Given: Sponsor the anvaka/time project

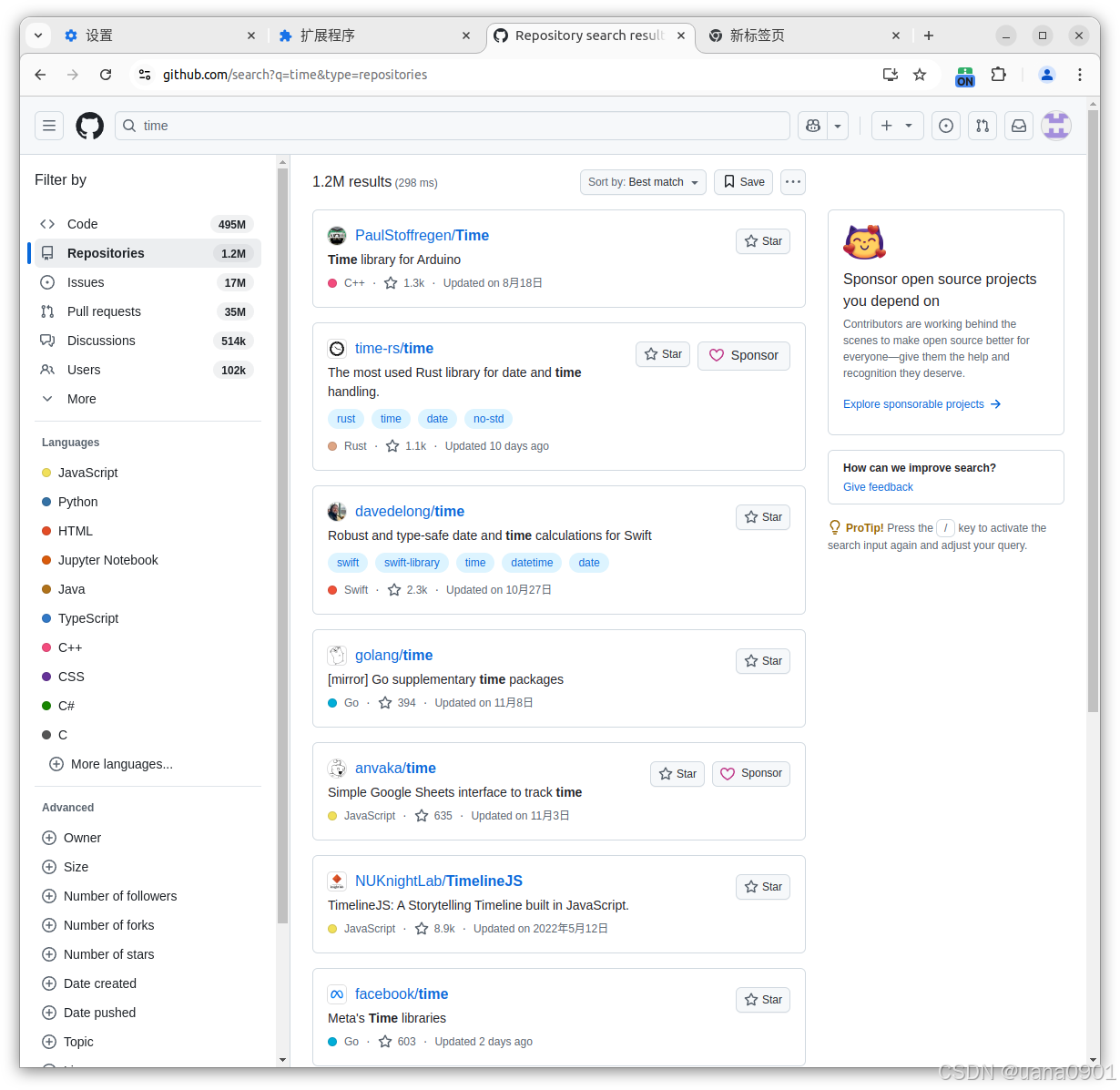Looking at the screenshot, I should click(751, 773).
